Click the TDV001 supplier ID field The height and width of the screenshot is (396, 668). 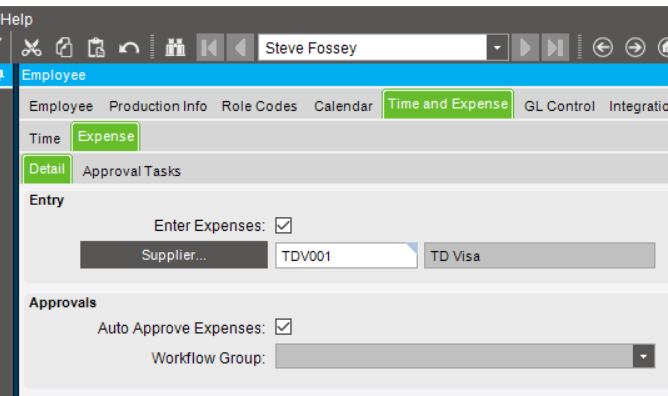pyautogui.click(x=346, y=256)
